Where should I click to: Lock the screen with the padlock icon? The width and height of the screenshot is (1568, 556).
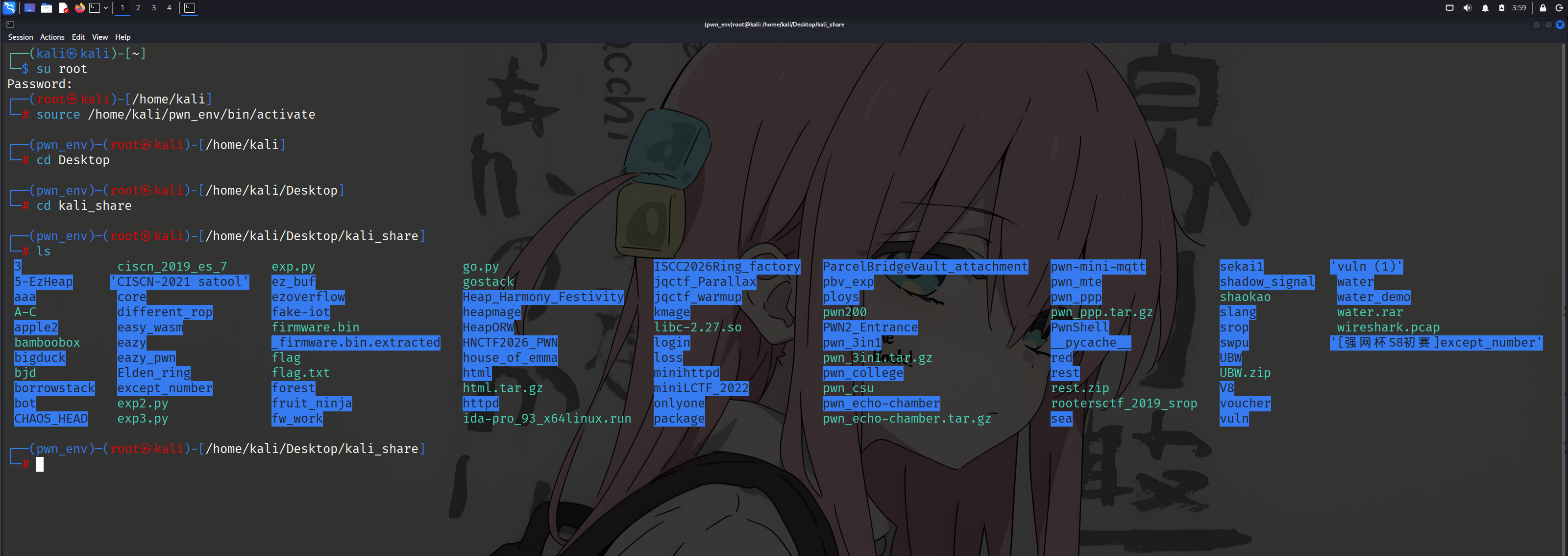point(1543,8)
